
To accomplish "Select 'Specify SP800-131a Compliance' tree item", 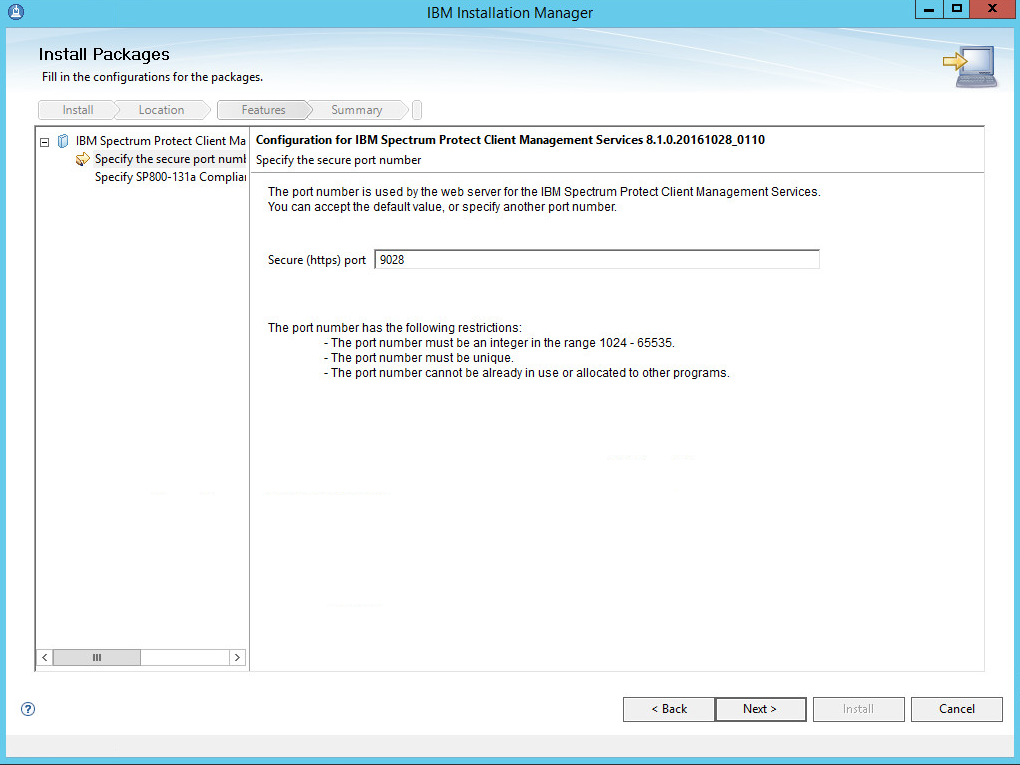I will coord(169,177).
